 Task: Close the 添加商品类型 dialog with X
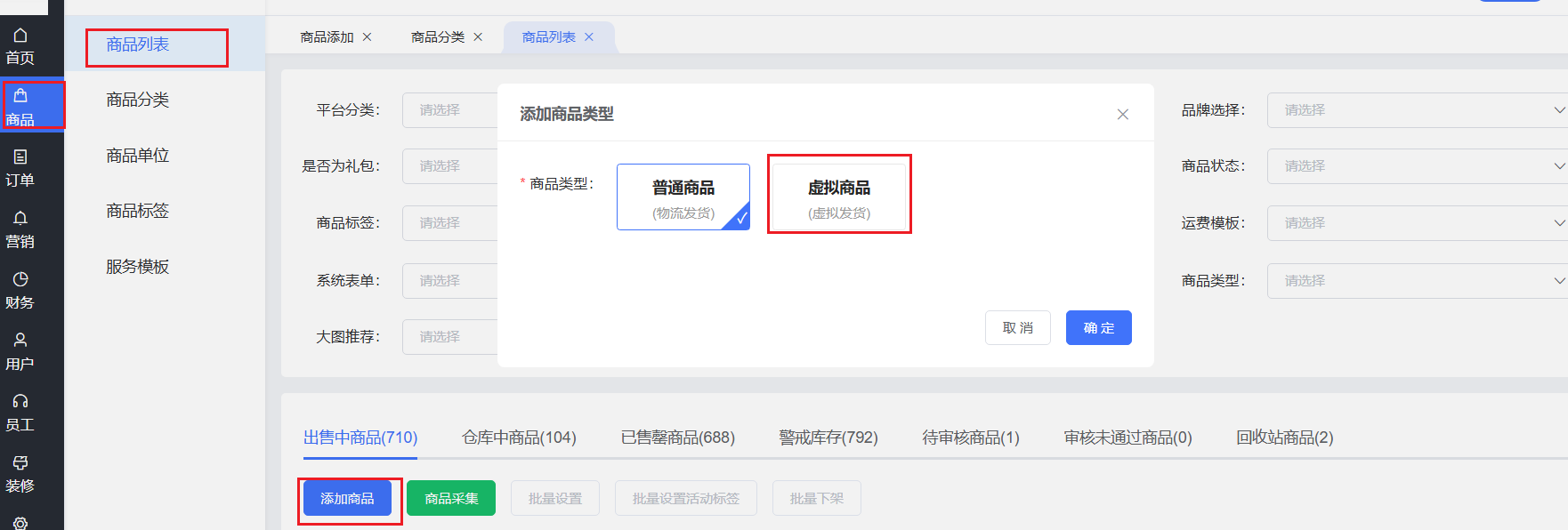(x=1123, y=114)
